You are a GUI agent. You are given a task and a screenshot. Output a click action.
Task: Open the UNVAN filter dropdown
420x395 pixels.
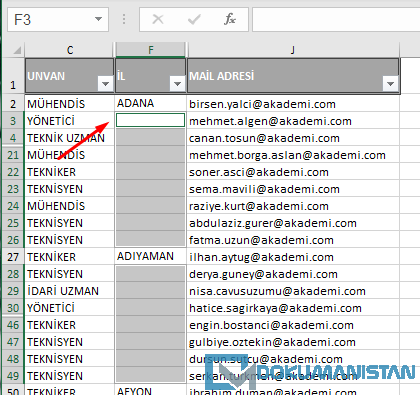[x=105, y=84]
